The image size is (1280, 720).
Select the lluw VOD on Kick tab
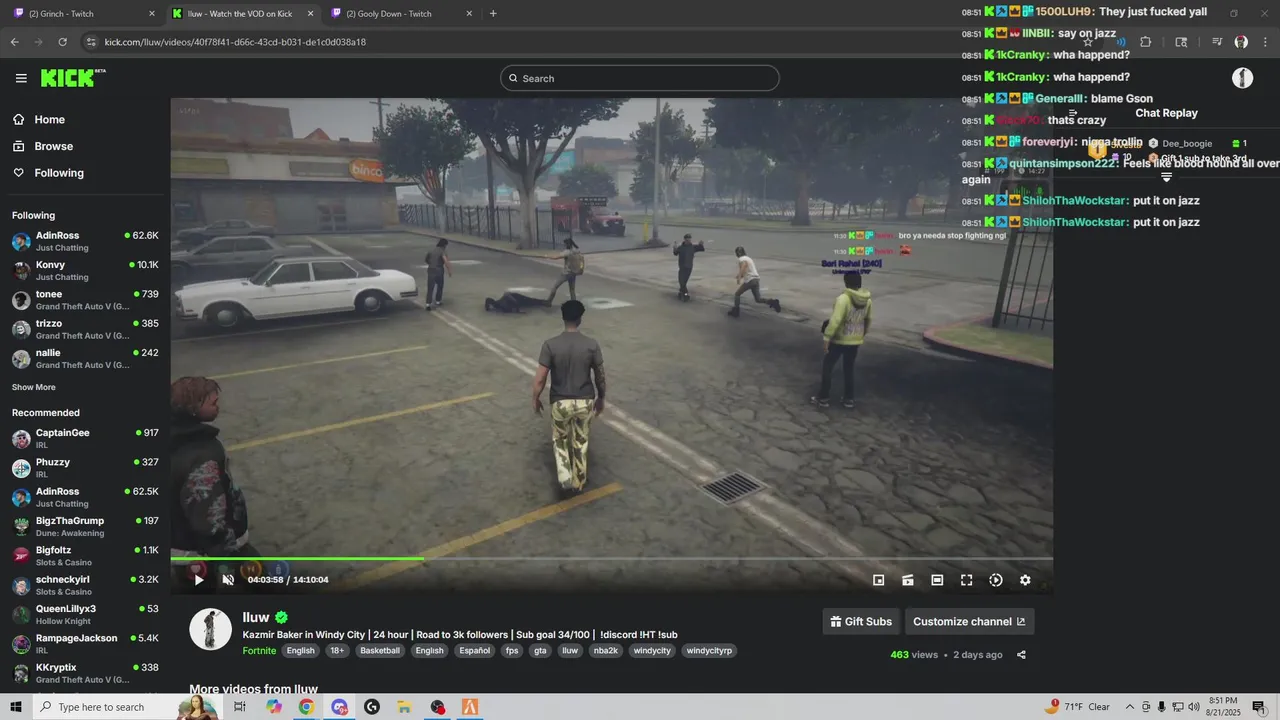[x=243, y=14]
